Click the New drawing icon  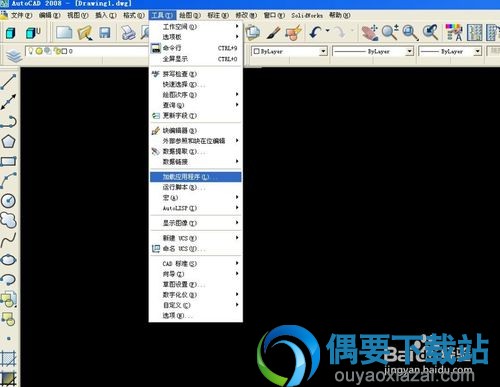click(x=64, y=33)
